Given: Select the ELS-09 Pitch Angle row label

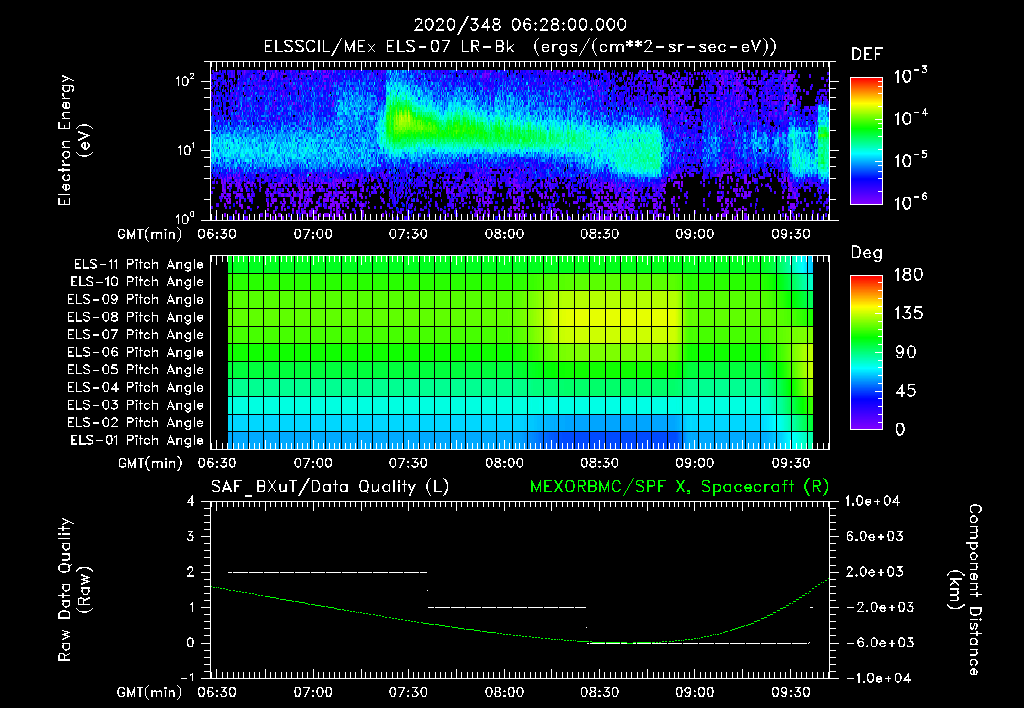Looking at the screenshot, I should pyautogui.click(x=136, y=300).
